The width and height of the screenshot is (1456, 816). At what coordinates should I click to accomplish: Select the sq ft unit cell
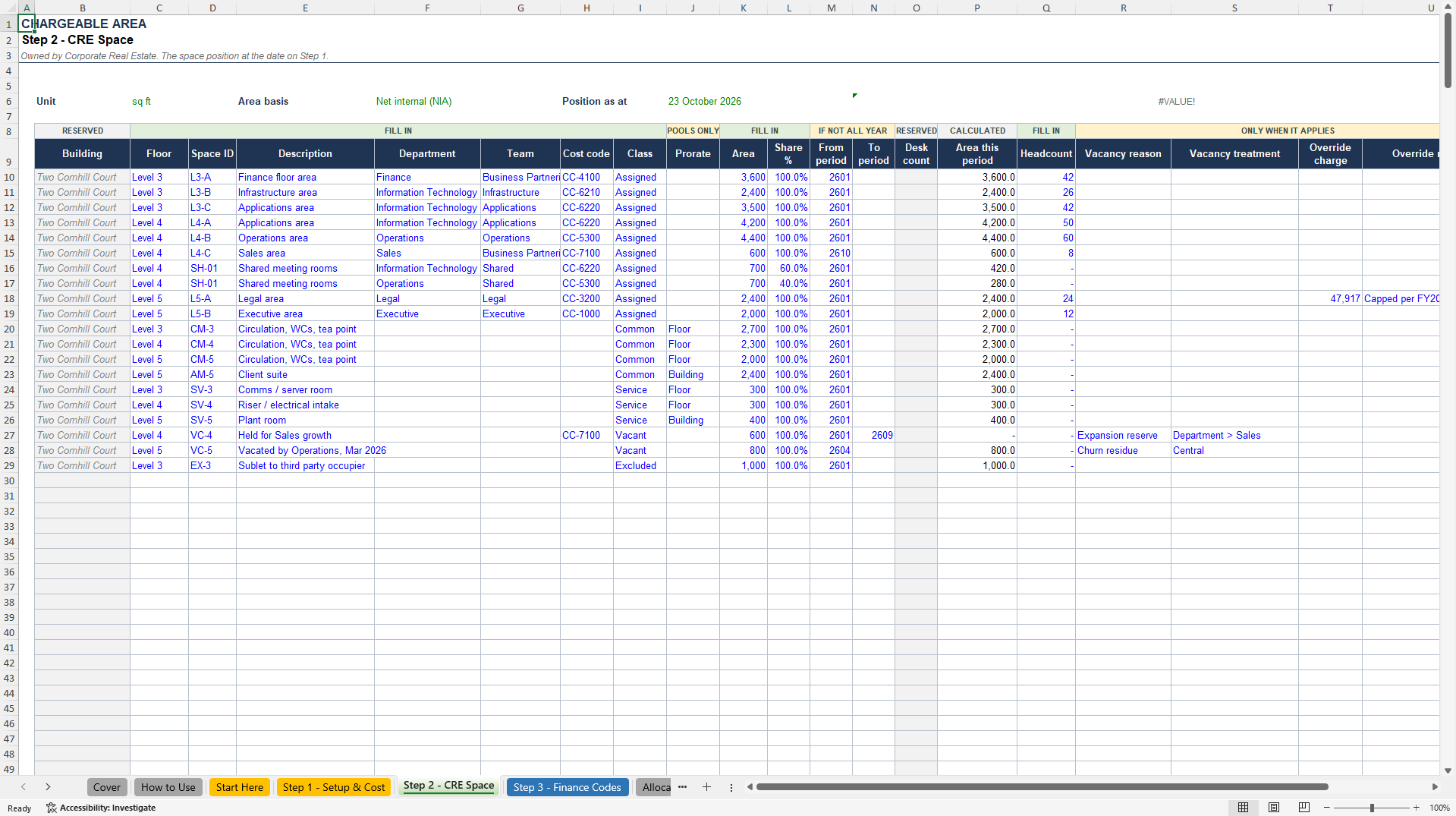159,101
